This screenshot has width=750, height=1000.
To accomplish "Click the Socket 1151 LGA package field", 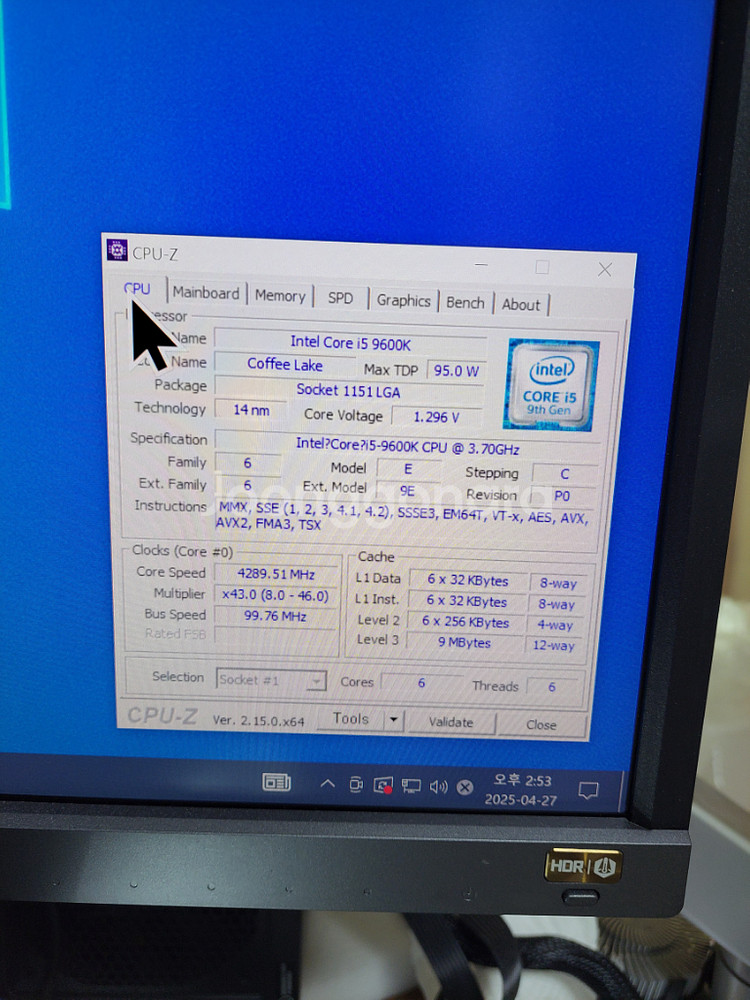I will (x=348, y=390).
